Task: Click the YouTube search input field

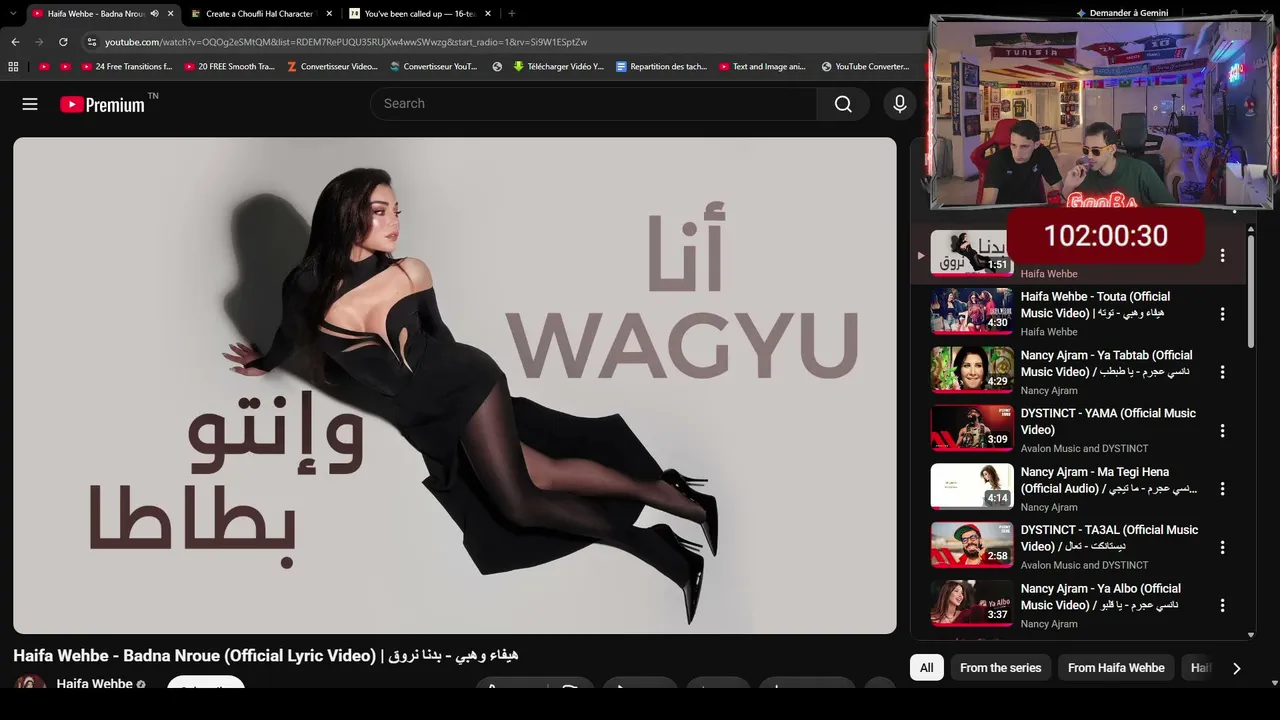Action: click(594, 104)
